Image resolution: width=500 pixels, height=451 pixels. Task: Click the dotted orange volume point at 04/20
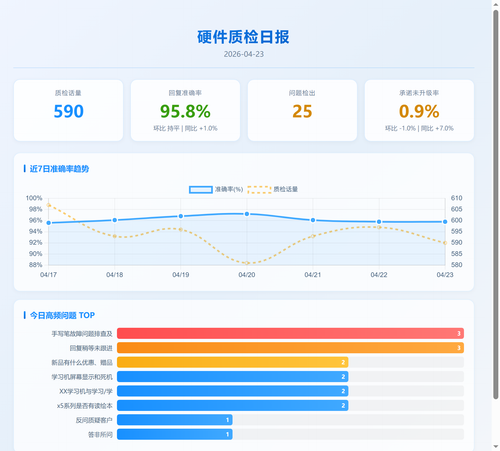pyautogui.click(x=247, y=263)
